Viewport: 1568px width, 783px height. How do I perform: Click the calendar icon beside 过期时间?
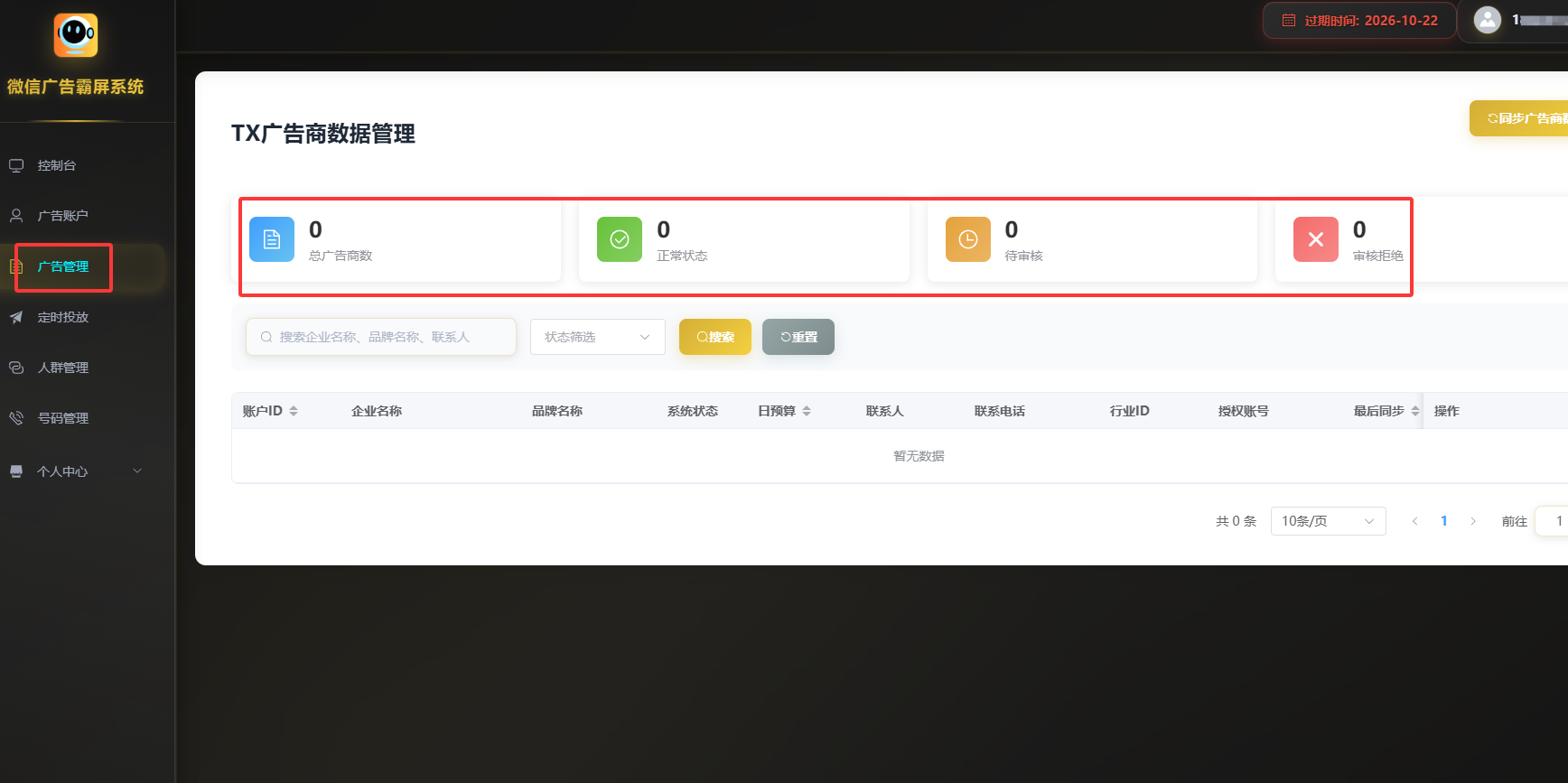1289,21
